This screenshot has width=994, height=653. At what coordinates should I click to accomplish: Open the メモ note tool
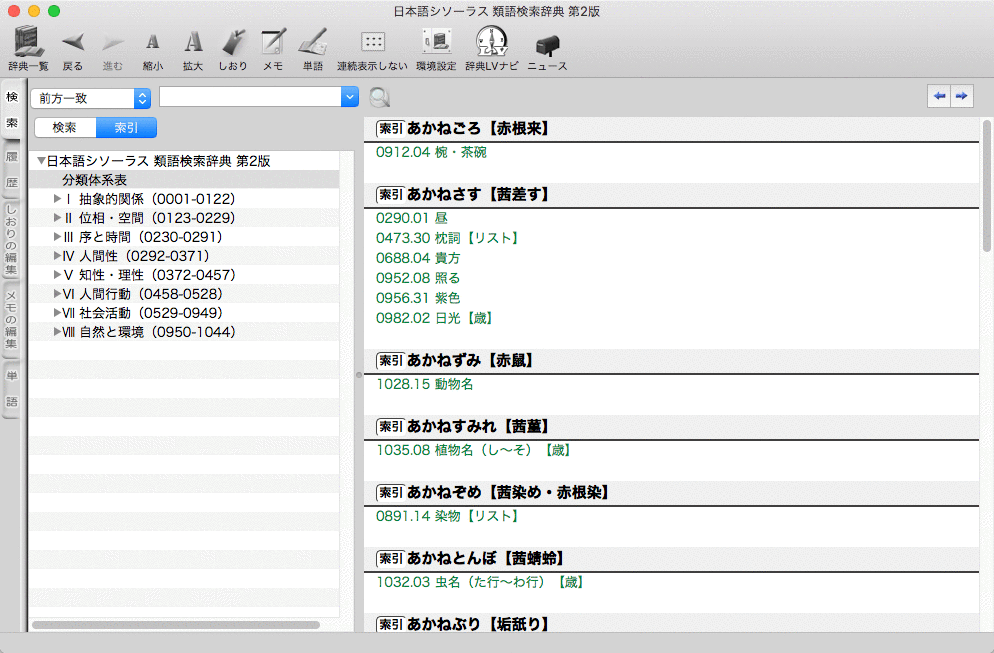273,49
